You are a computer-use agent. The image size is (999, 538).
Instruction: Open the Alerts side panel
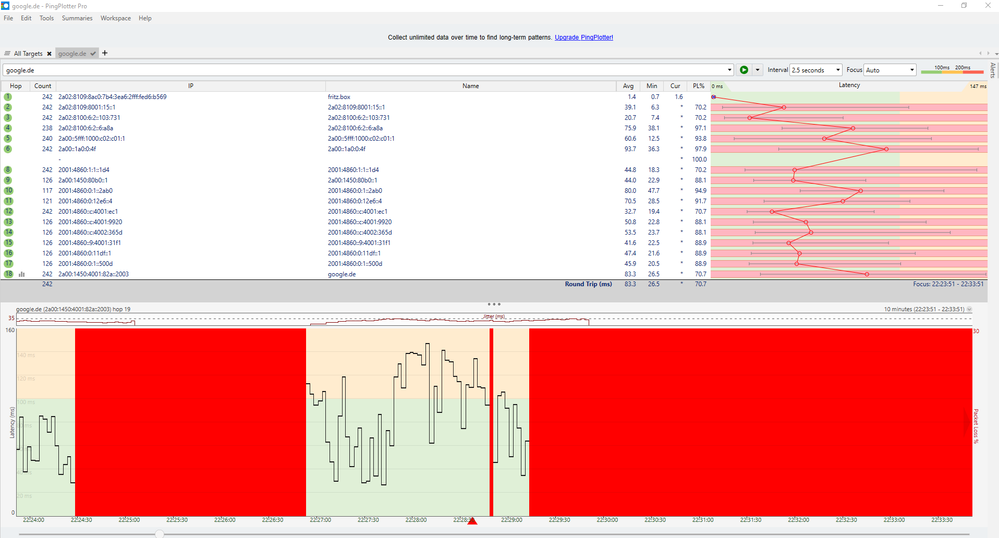pos(992,70)
